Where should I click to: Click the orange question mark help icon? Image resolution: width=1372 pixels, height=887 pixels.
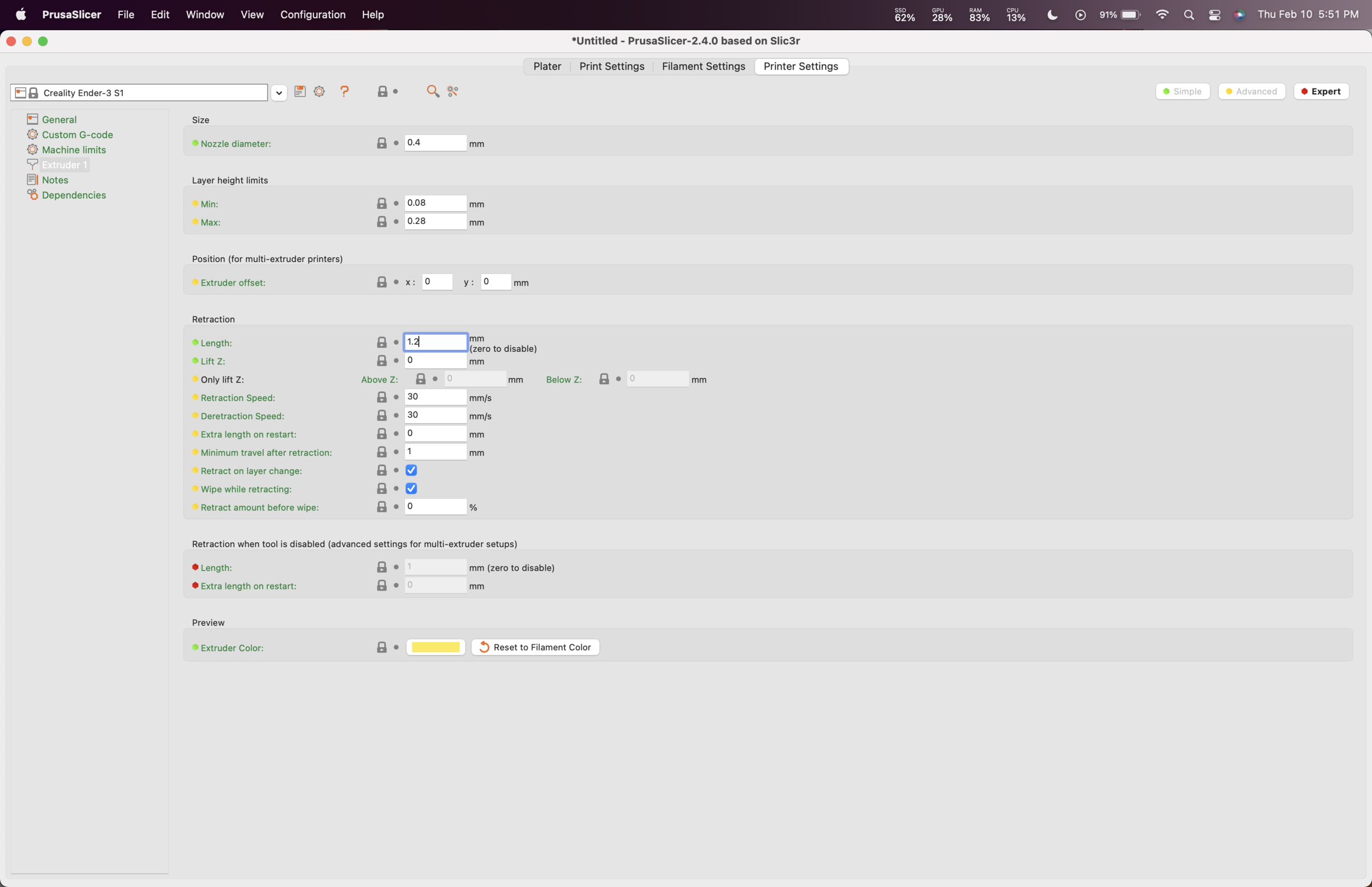(344, 92)
